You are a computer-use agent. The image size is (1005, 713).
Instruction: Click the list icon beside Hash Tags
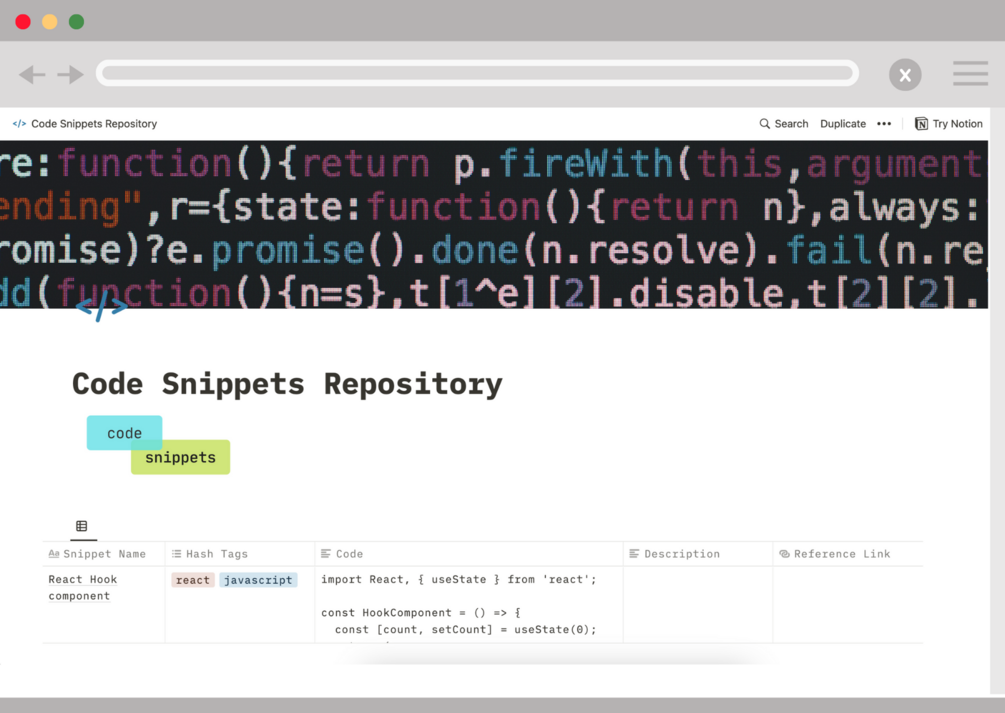(176, 554)
